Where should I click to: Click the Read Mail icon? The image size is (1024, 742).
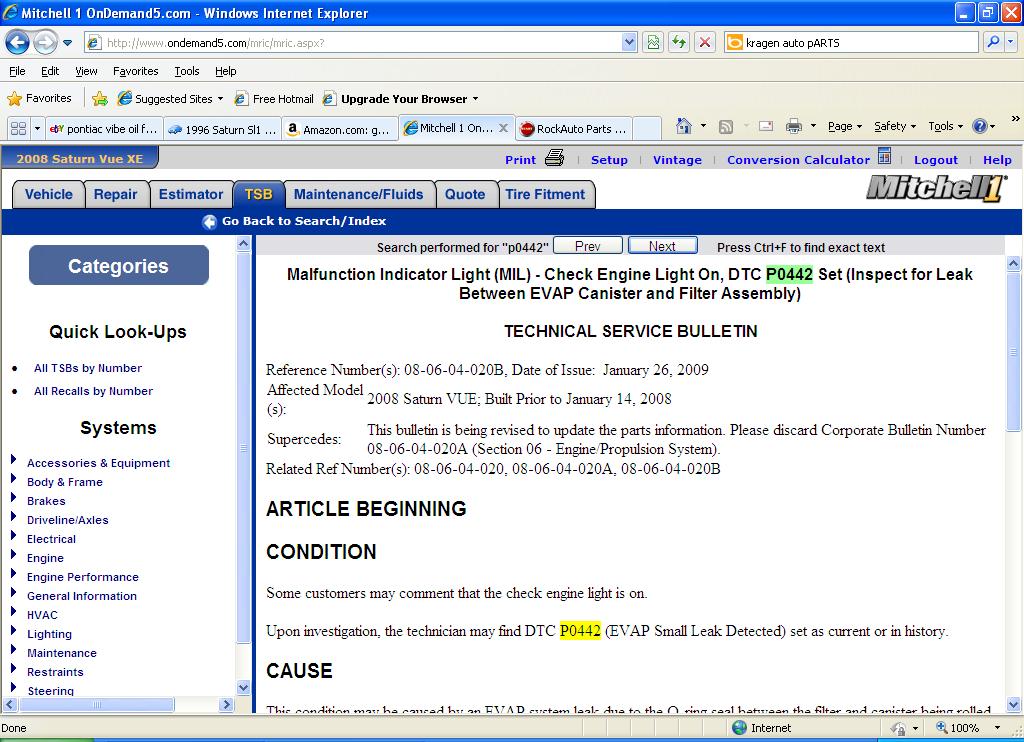[765, 126]
